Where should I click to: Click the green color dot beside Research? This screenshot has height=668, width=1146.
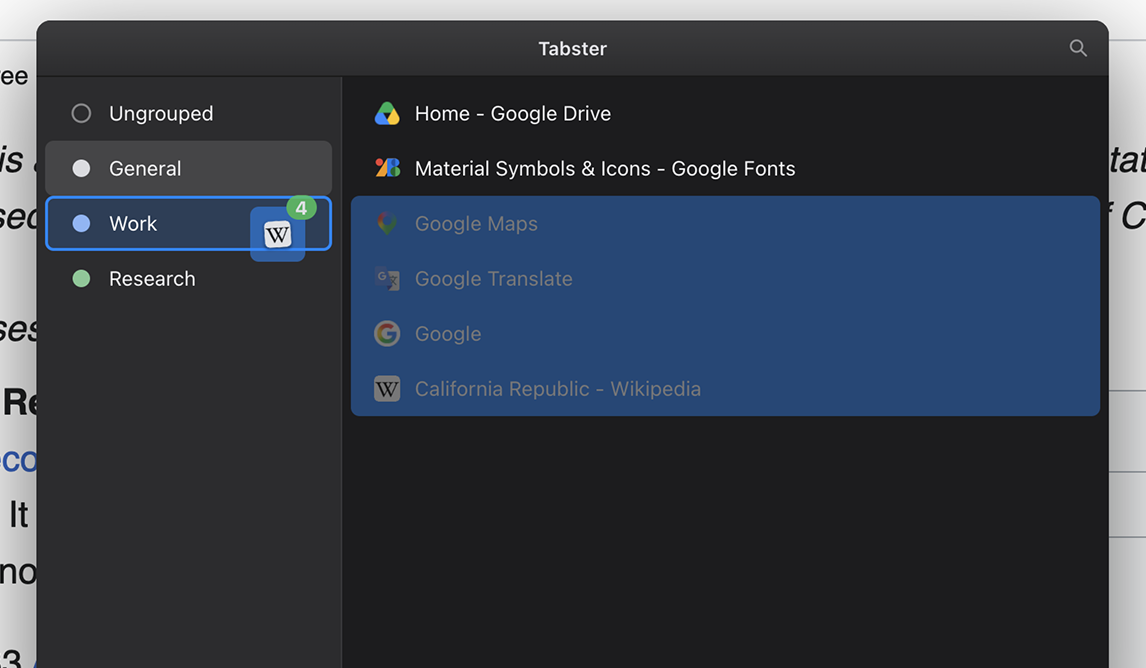[x=81, y=278]
